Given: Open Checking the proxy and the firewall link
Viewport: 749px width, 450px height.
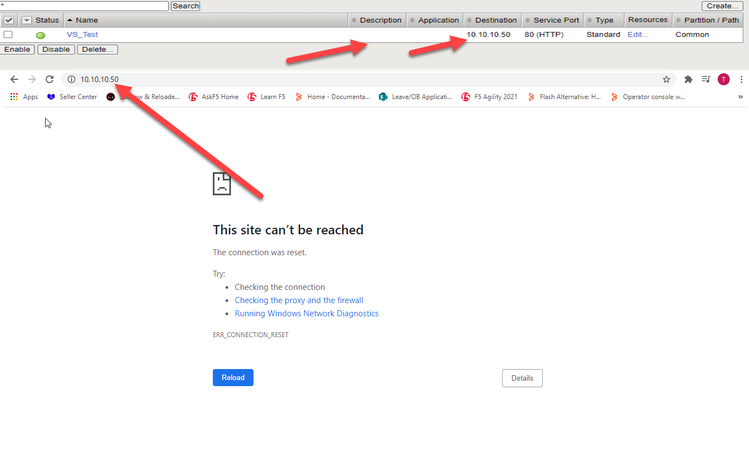Looking at the screenshot, I should click(299, 300).
